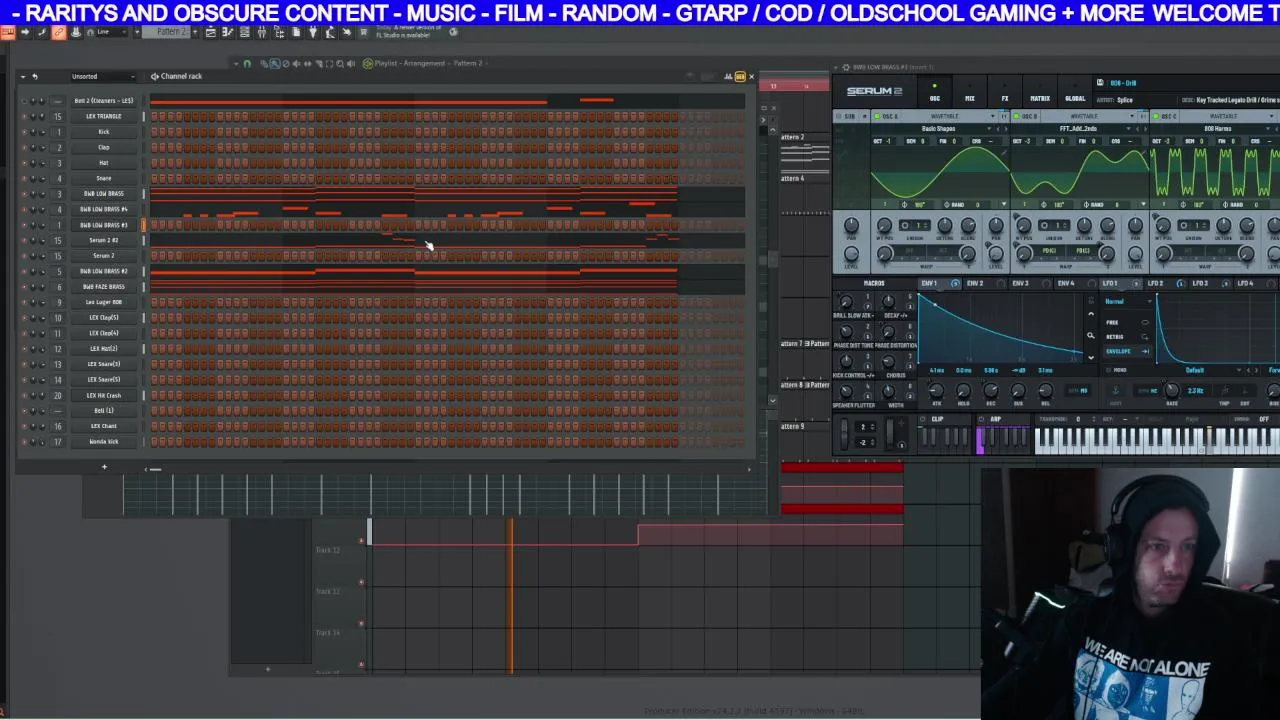Open FFT_Add_2nds wavetable dropdown
This screenshot has width=1280, height=720.
coord(1080,129)
